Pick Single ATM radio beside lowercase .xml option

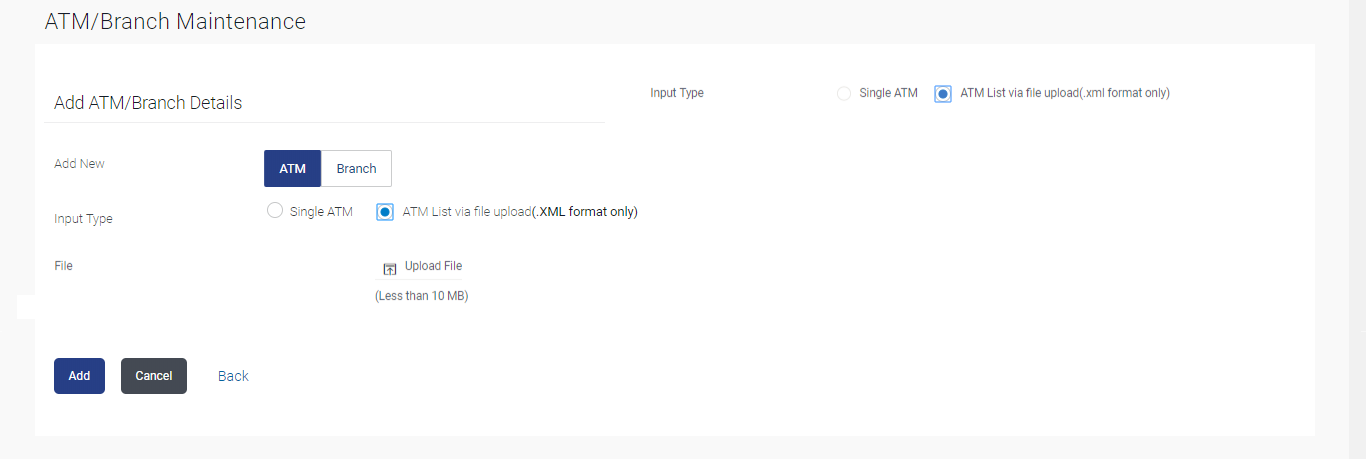coord(844,93)
